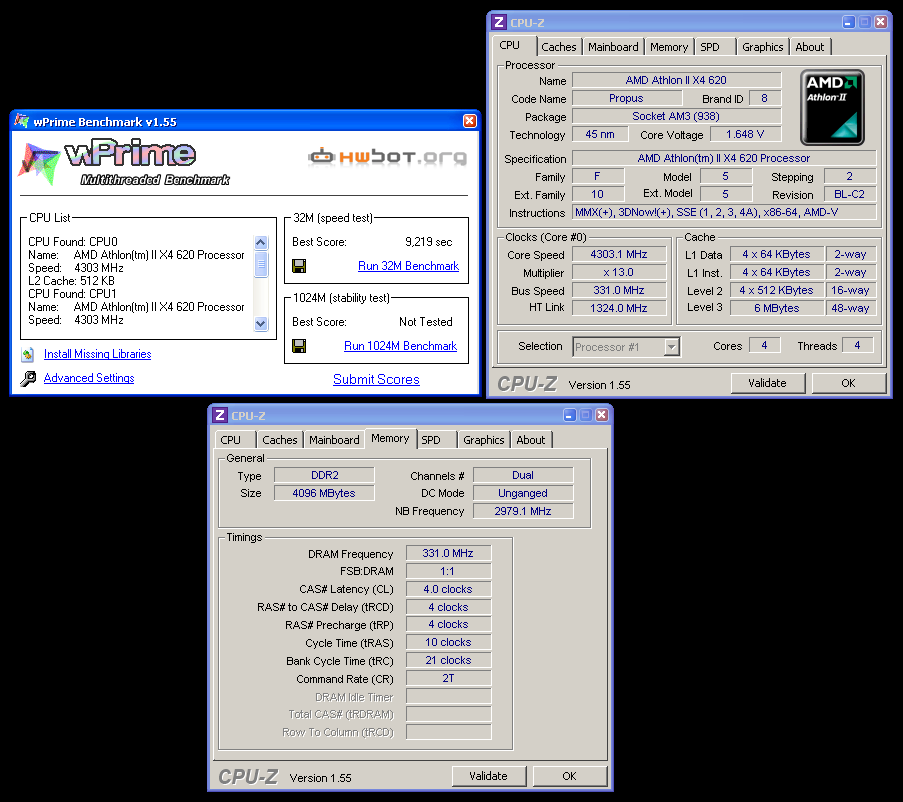
Task: Click Run 1024M Benchmark link
Action: click(400, 346)
